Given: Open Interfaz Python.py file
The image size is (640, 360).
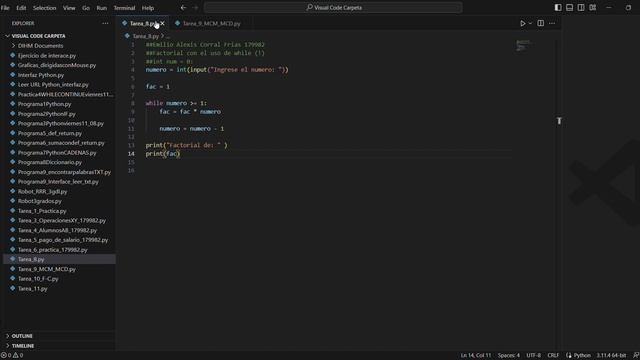Looking at the screenshot, I should 41,75.
